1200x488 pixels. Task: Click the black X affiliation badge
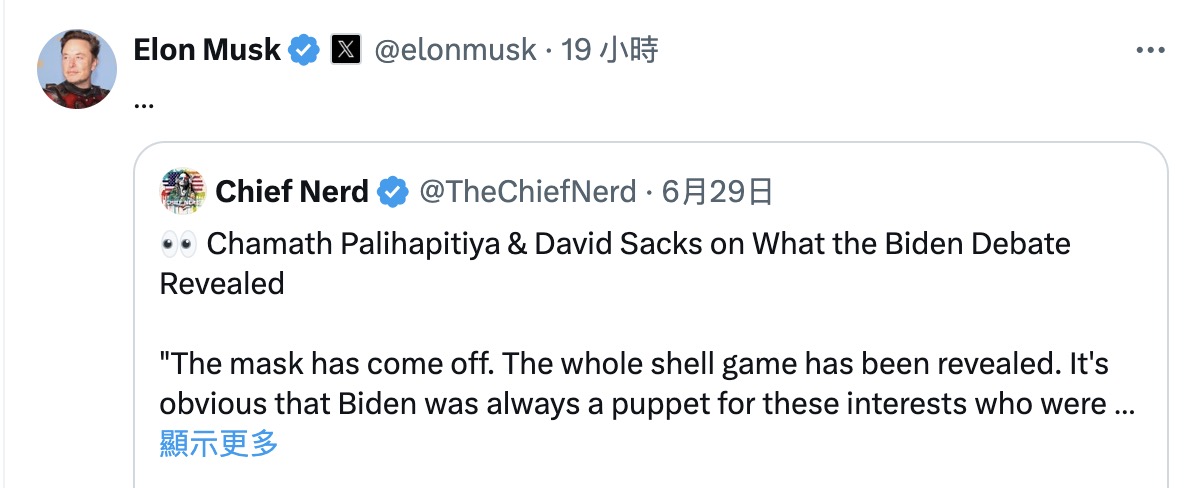(345, 50)
